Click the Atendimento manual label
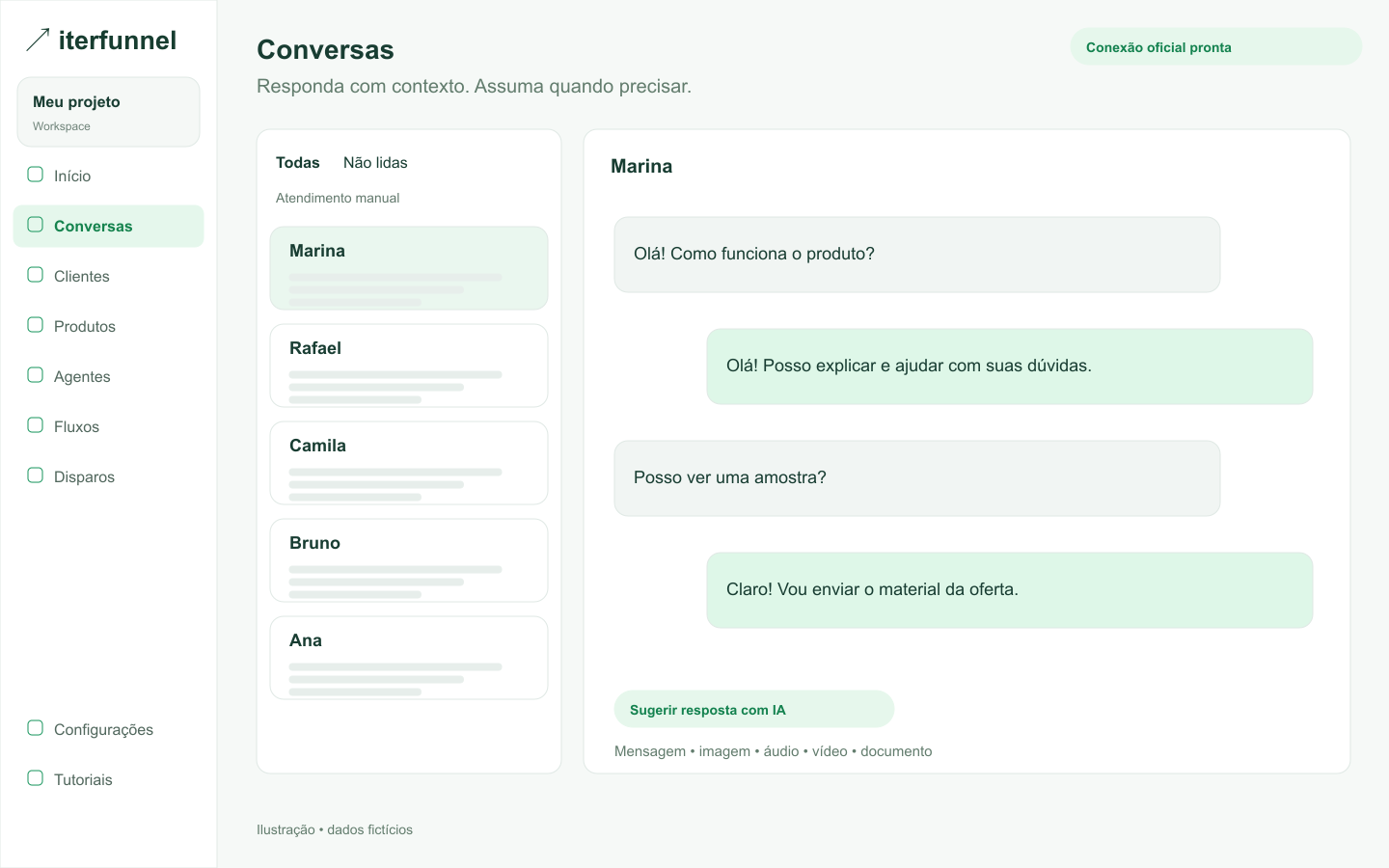The width and height of the screenshot is (1389, 868). coord(338,198)
